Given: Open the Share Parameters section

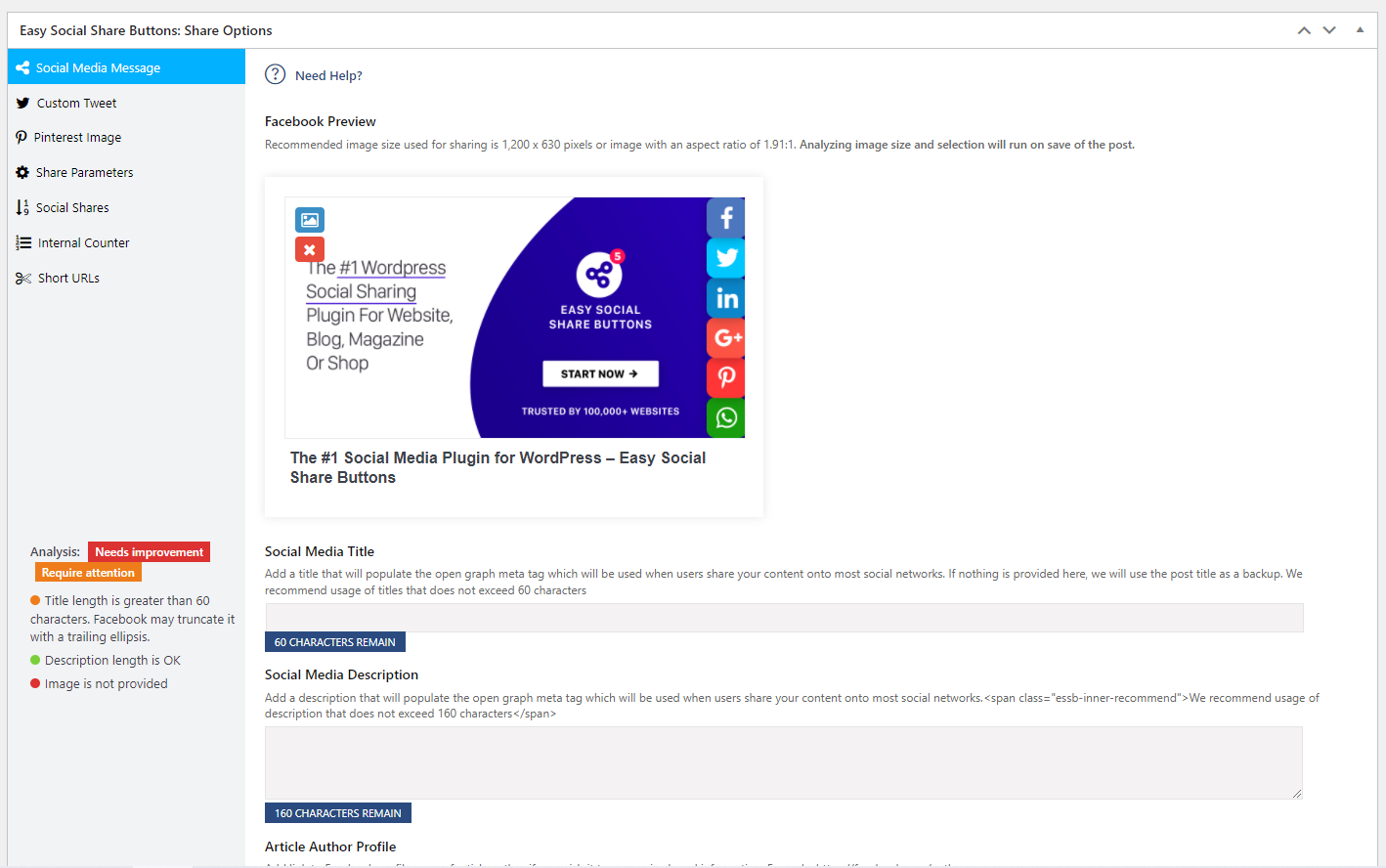Looking at the screenshot, I should pyautogui.click(x=84, y=173).
